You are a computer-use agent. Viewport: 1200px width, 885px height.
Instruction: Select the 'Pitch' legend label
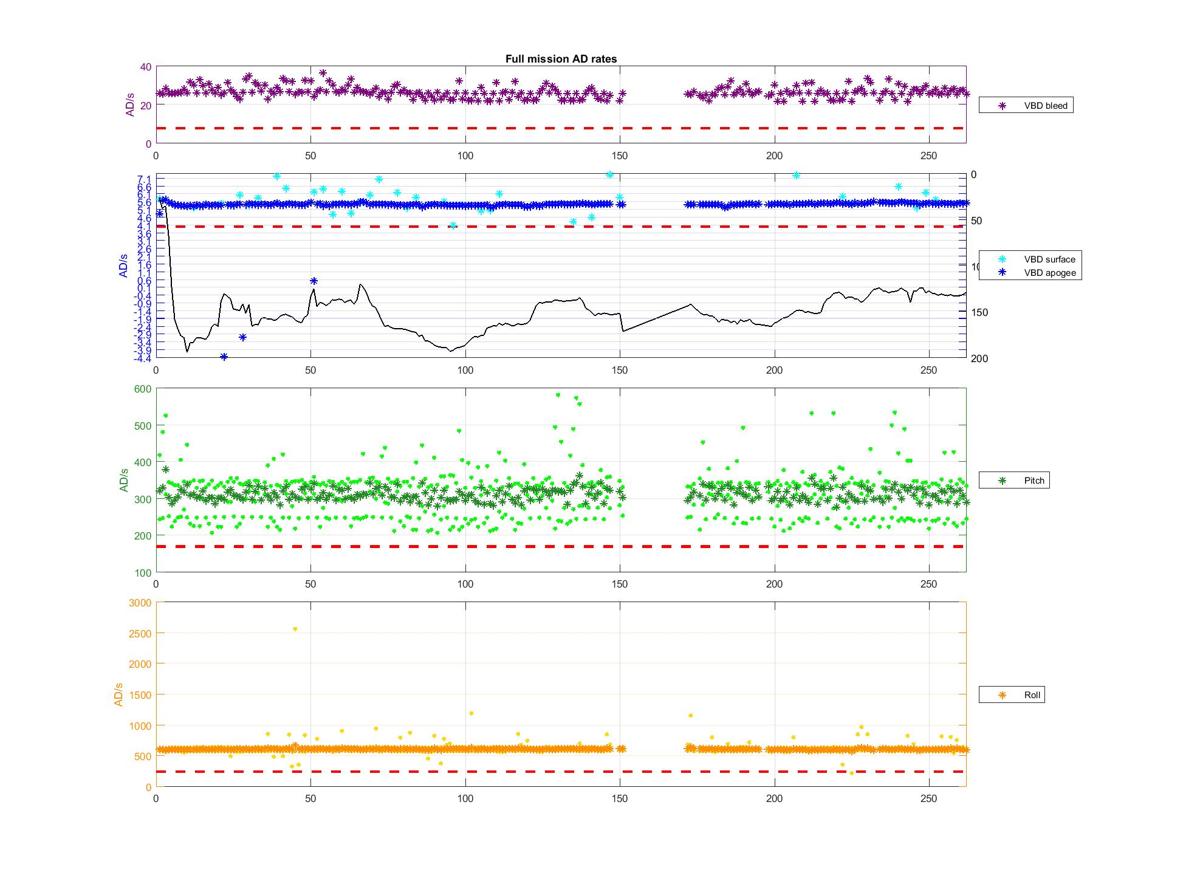[x=1035, y=481]
